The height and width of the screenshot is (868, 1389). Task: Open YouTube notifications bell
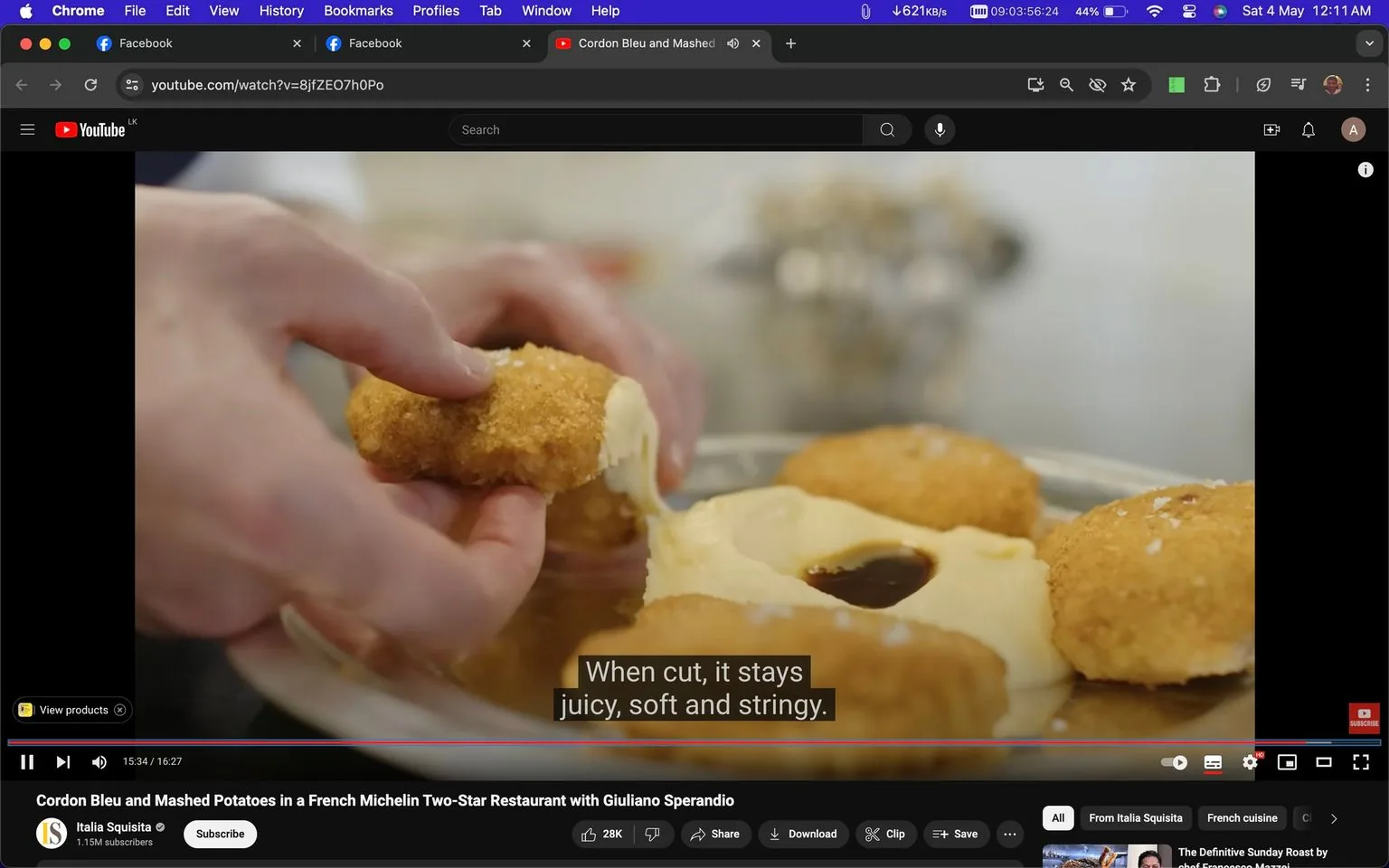pos(1308,129)
